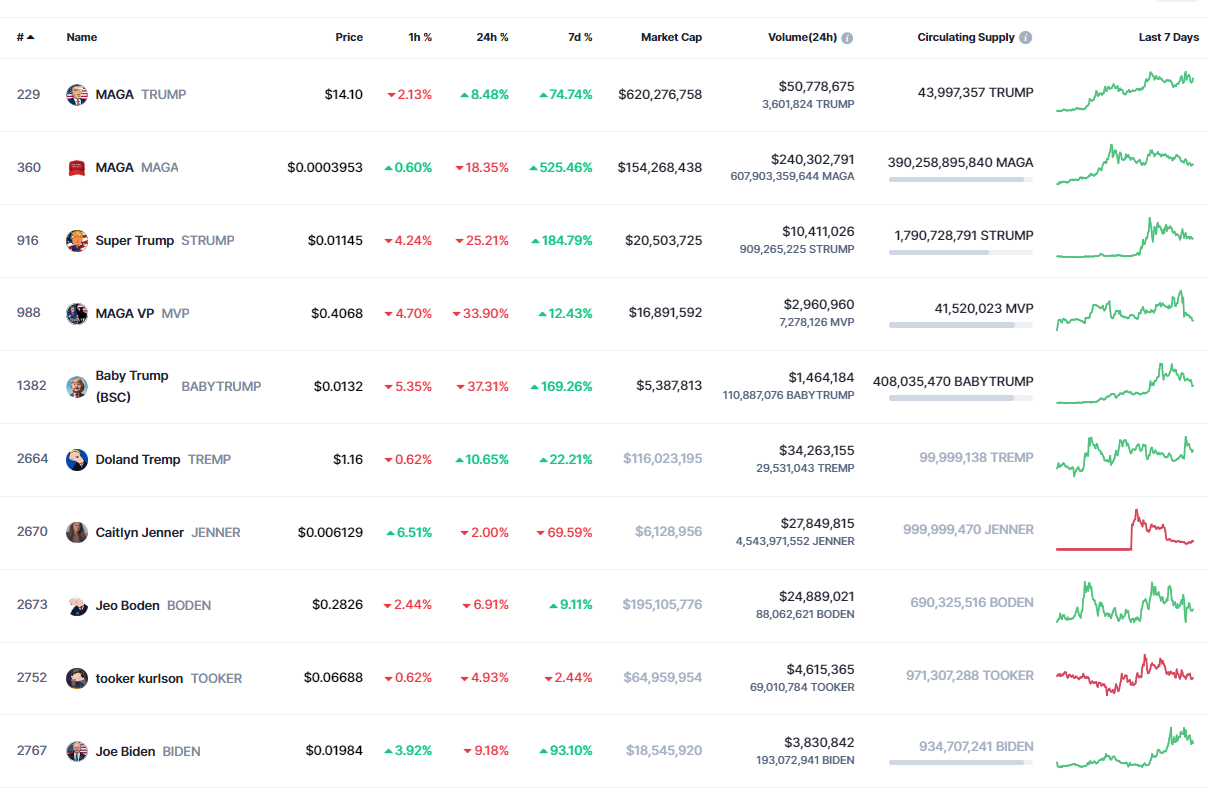Image resolution: width=1229 pixels, height=796 pixels.
Task: Open the Jeo Boden BODEN name link
Action: pos(153,606)
